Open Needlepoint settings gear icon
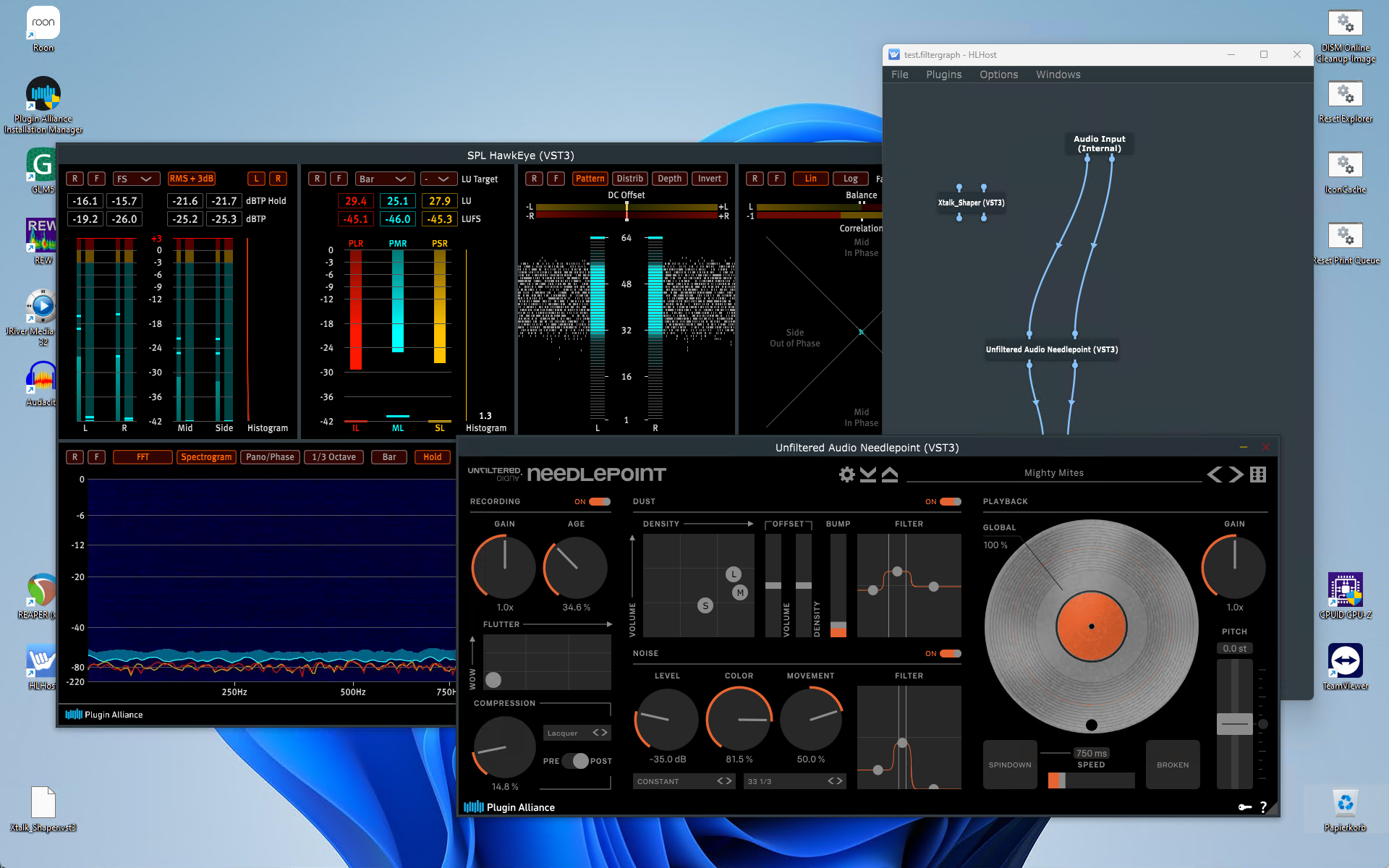The height and width of the screenshot is (868, 1389). [x=846, y=475]
